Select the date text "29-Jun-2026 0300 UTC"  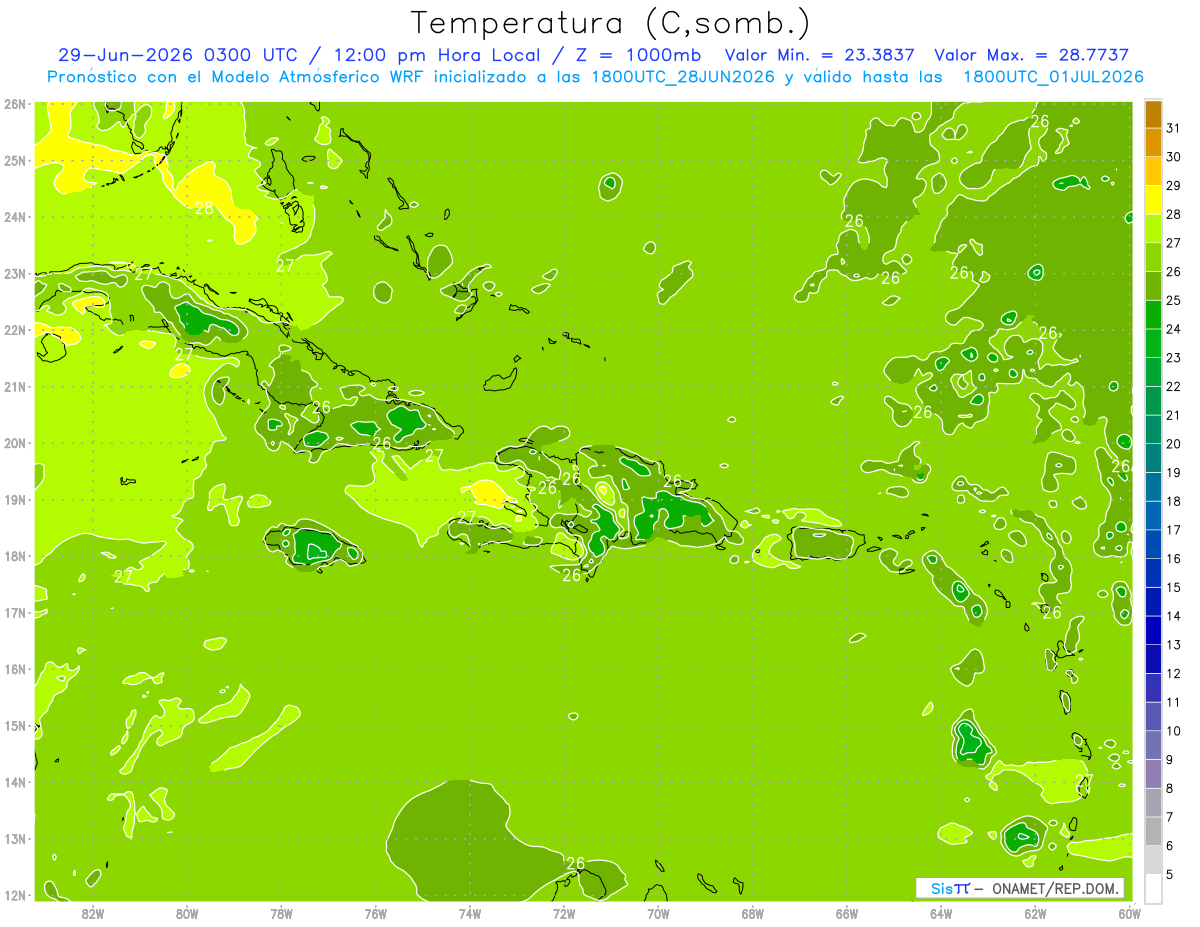(x=177, y=55)
